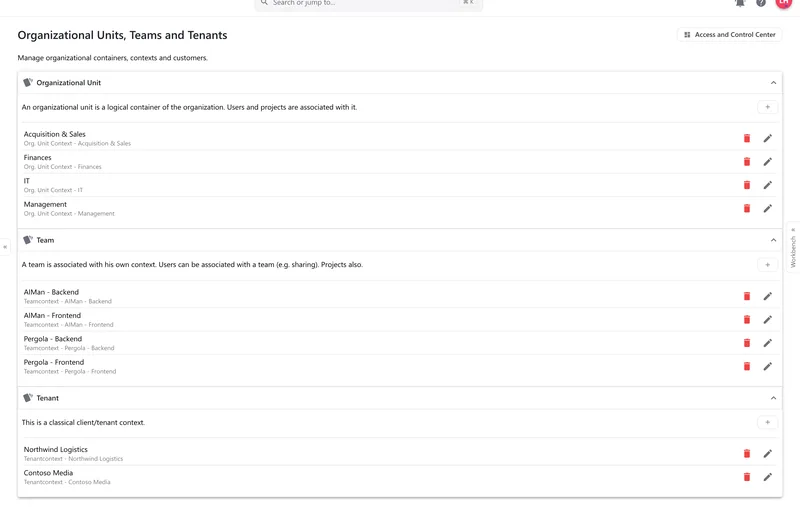Edit the Management organizational unit
This screenshot has width=800, height=507.
pos(767,209)
